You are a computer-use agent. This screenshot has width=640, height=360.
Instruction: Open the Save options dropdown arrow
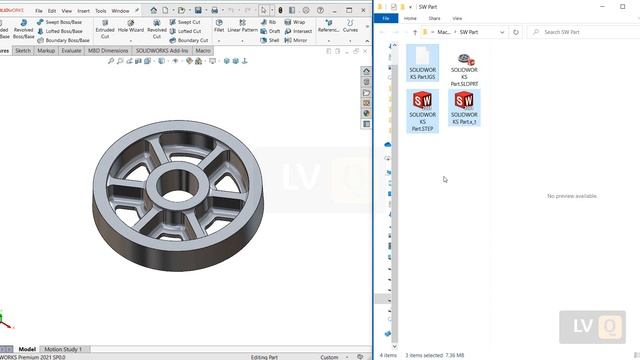(206, 10)
